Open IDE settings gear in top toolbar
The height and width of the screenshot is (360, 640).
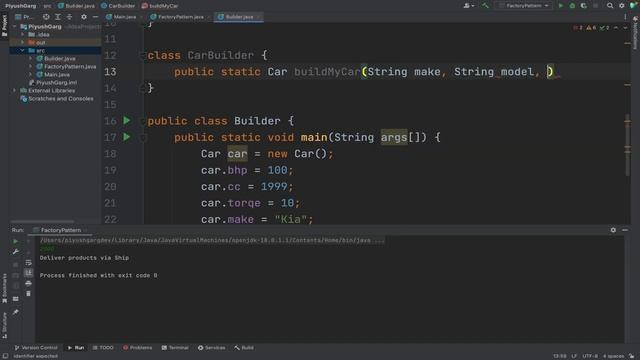click(x=622, y=6)
